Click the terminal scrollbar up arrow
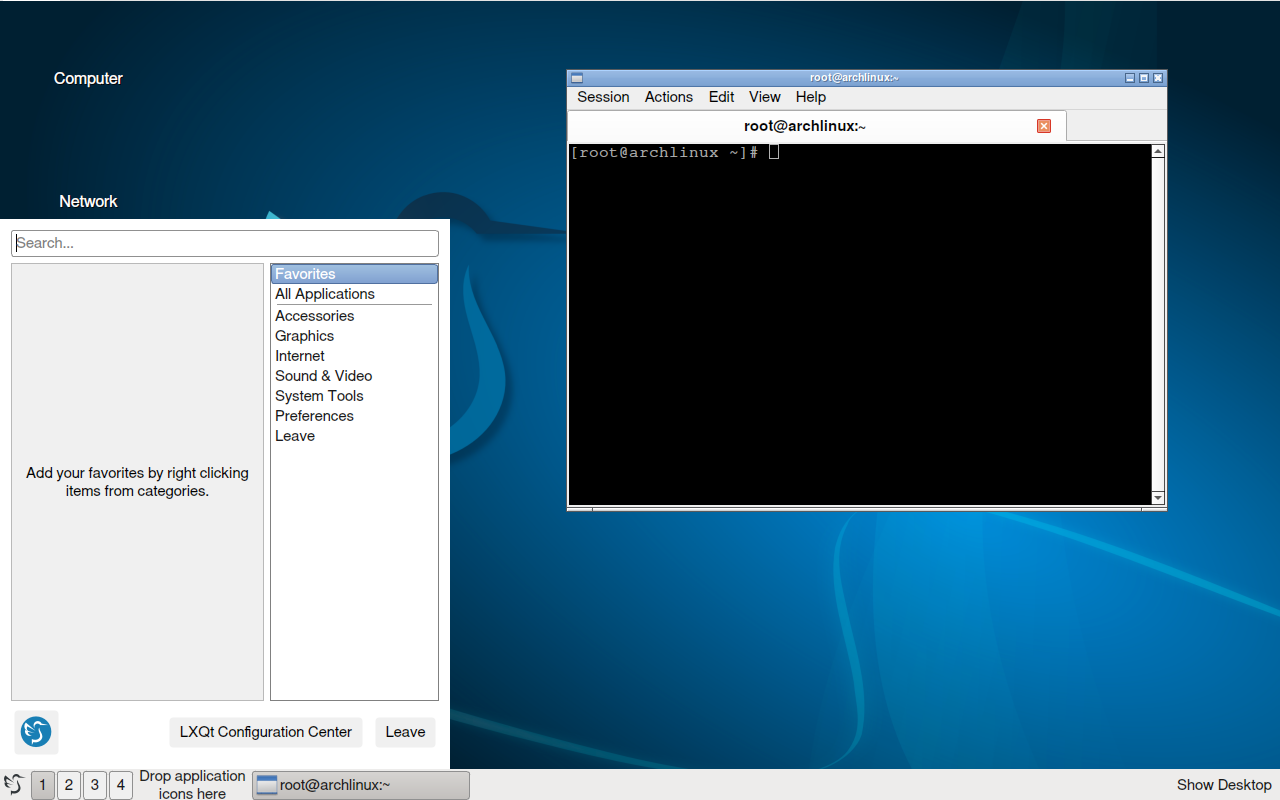 click(x=1158, y=152)
